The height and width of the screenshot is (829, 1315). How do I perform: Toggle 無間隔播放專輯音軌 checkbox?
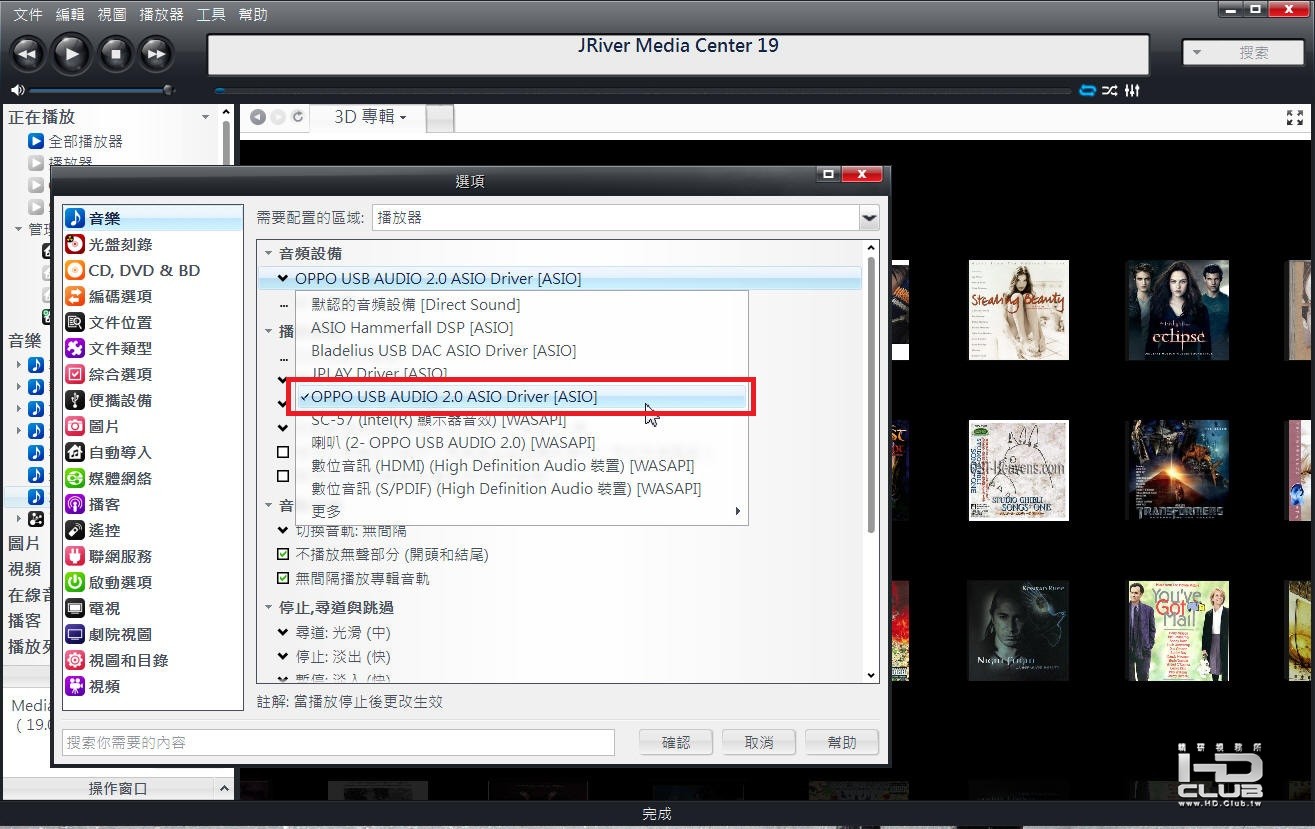click(x=283, y=578)
